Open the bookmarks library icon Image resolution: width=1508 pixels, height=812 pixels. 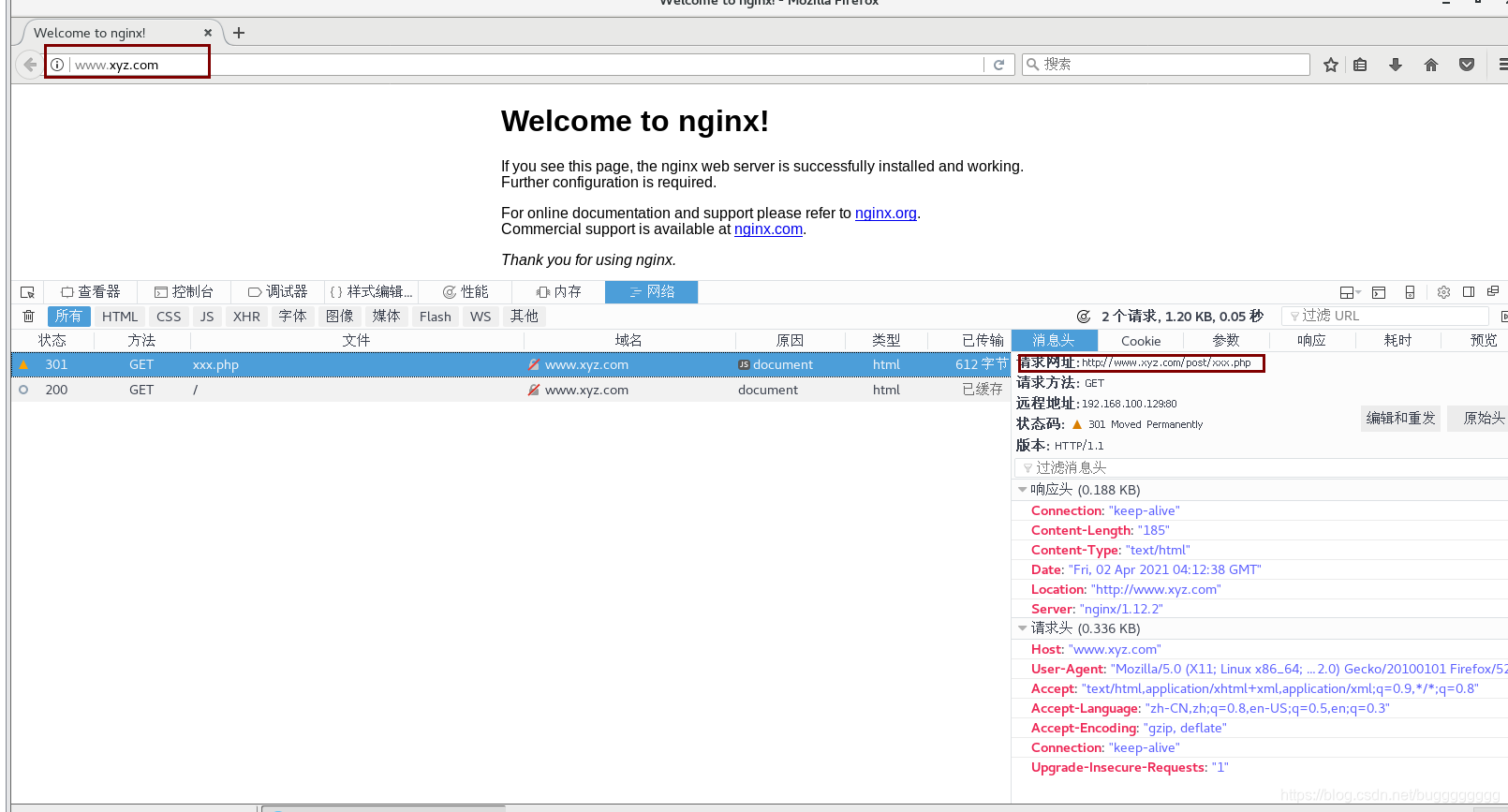tap(1360, 65)
